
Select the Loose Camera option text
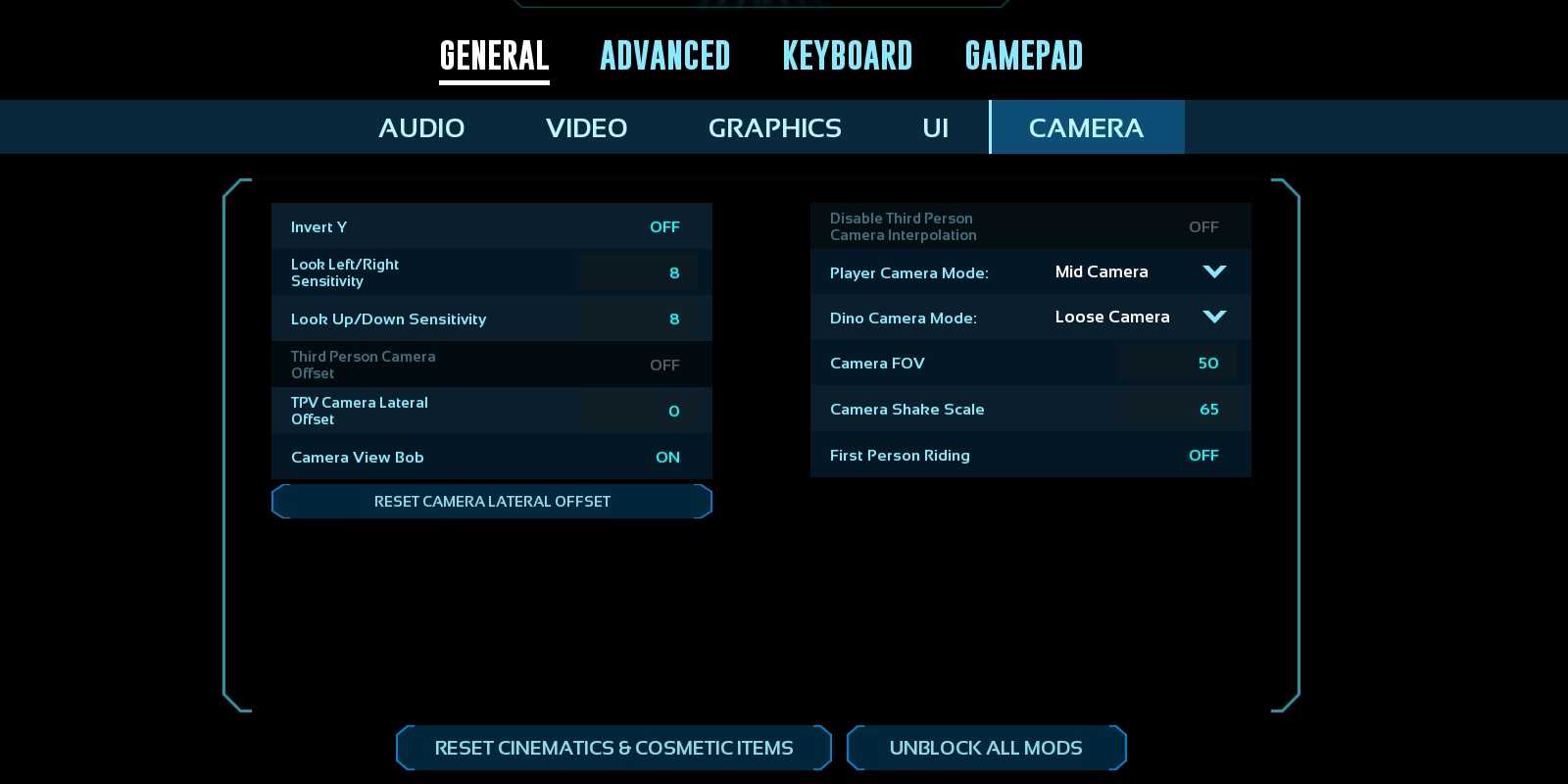tap(1112, 317)
